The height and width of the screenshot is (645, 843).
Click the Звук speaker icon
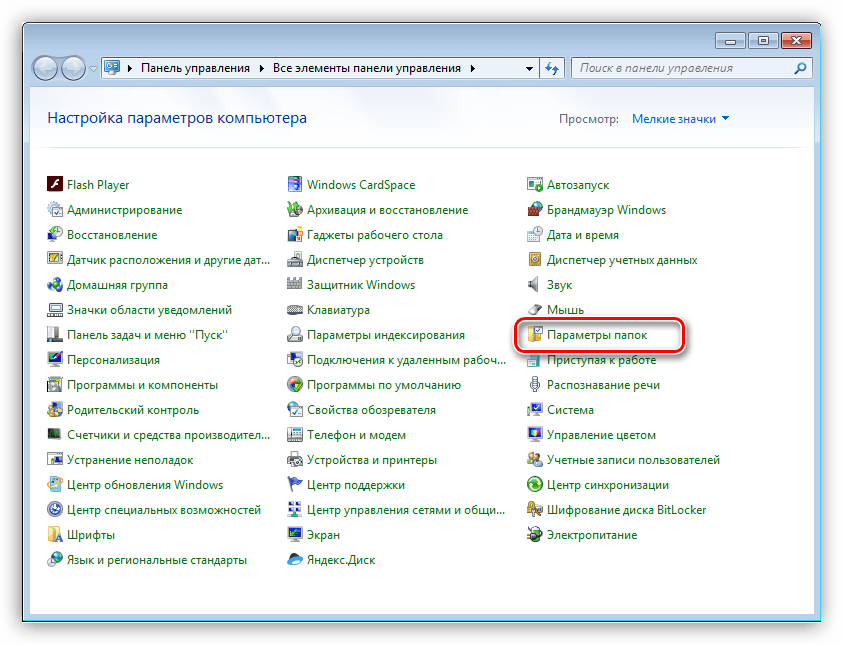[x=535, y=285]
